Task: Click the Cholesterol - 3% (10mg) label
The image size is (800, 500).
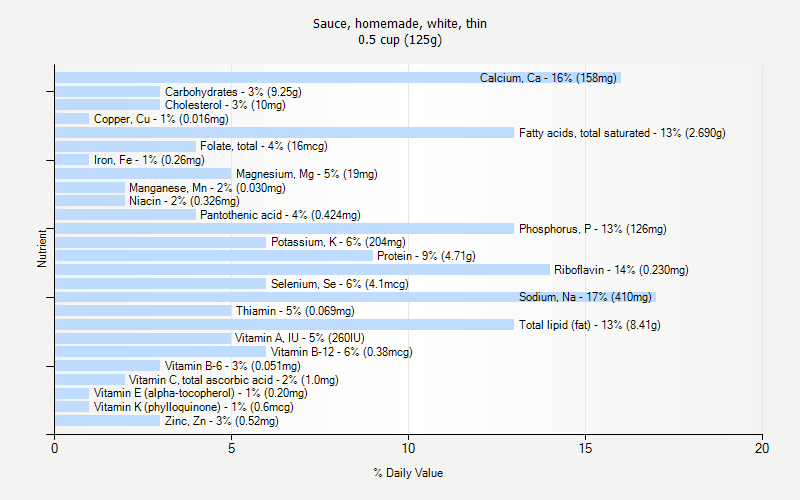Action: 225,105
